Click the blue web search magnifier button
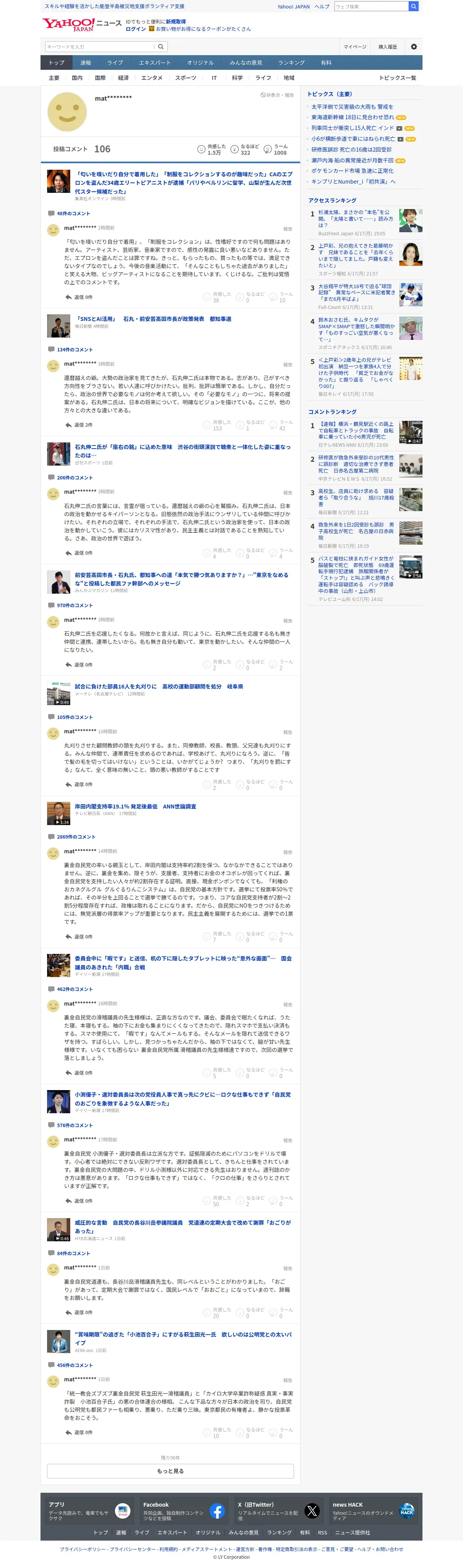 (414, 6)
